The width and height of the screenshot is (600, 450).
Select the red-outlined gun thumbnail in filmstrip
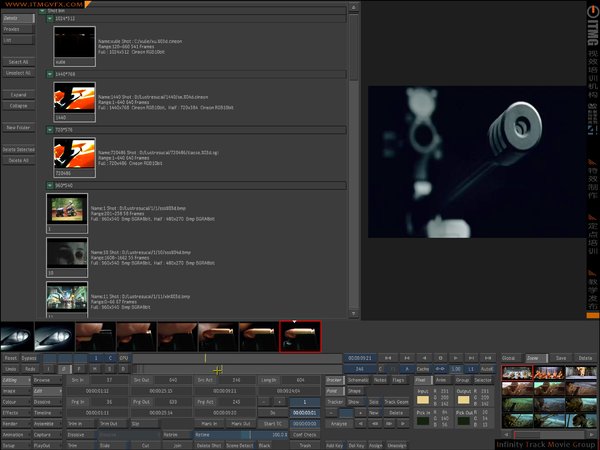[x=300, y=335]
